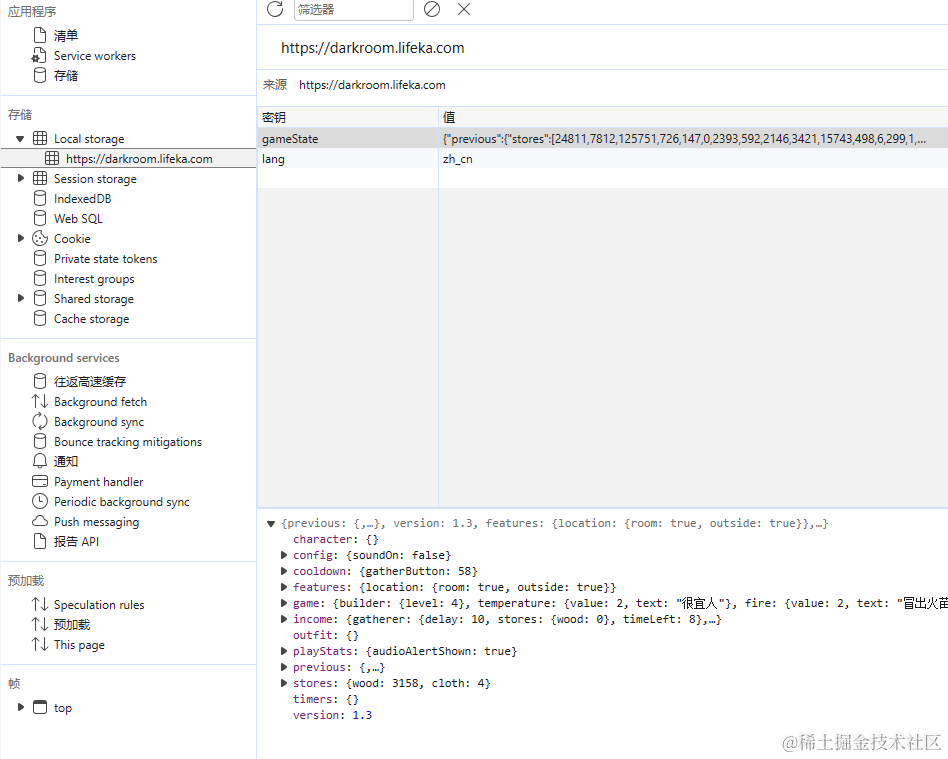Click the character: {} property
Screen dimensions: 948x759
[336, 539]
